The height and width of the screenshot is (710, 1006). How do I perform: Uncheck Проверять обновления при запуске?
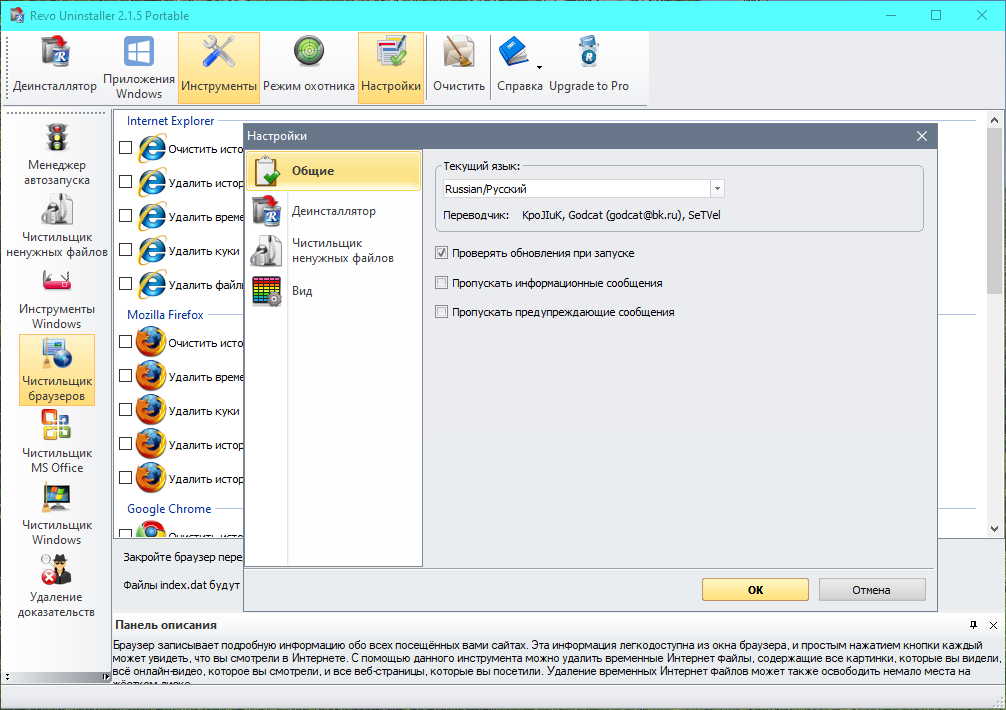(442, 254)
